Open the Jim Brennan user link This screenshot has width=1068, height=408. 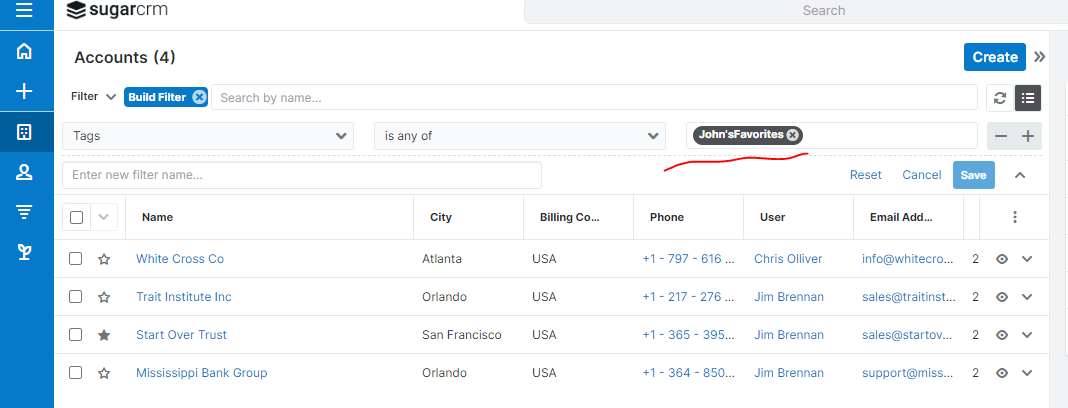pos(789,297)
